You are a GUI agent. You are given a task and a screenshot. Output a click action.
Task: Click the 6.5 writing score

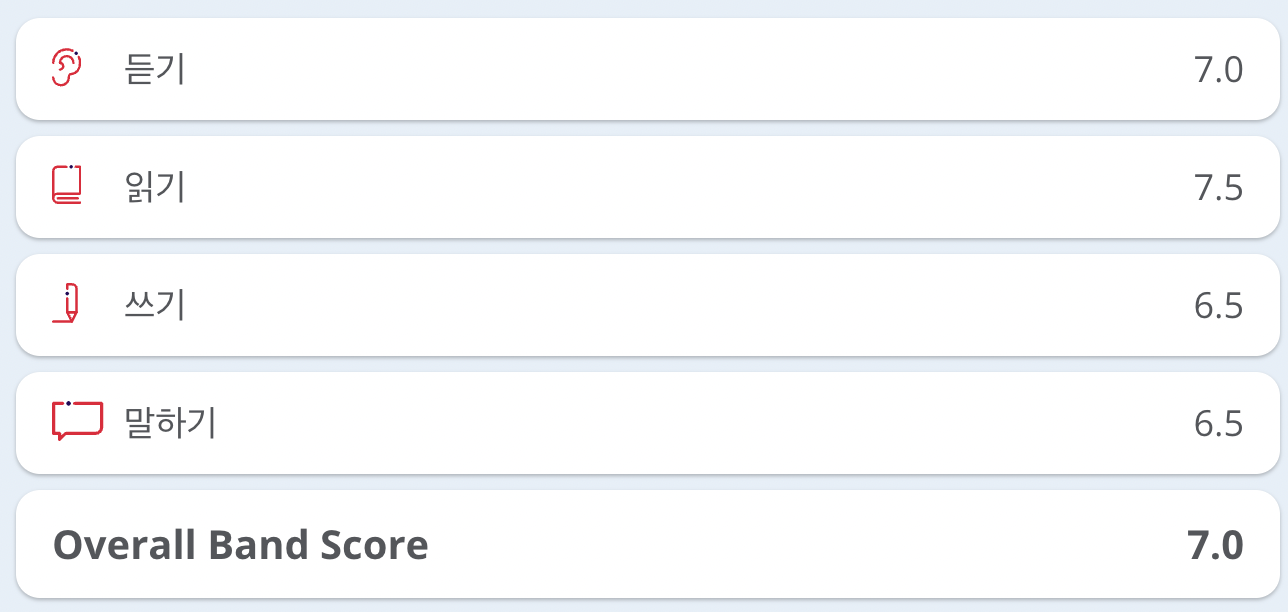point(1218,306)
